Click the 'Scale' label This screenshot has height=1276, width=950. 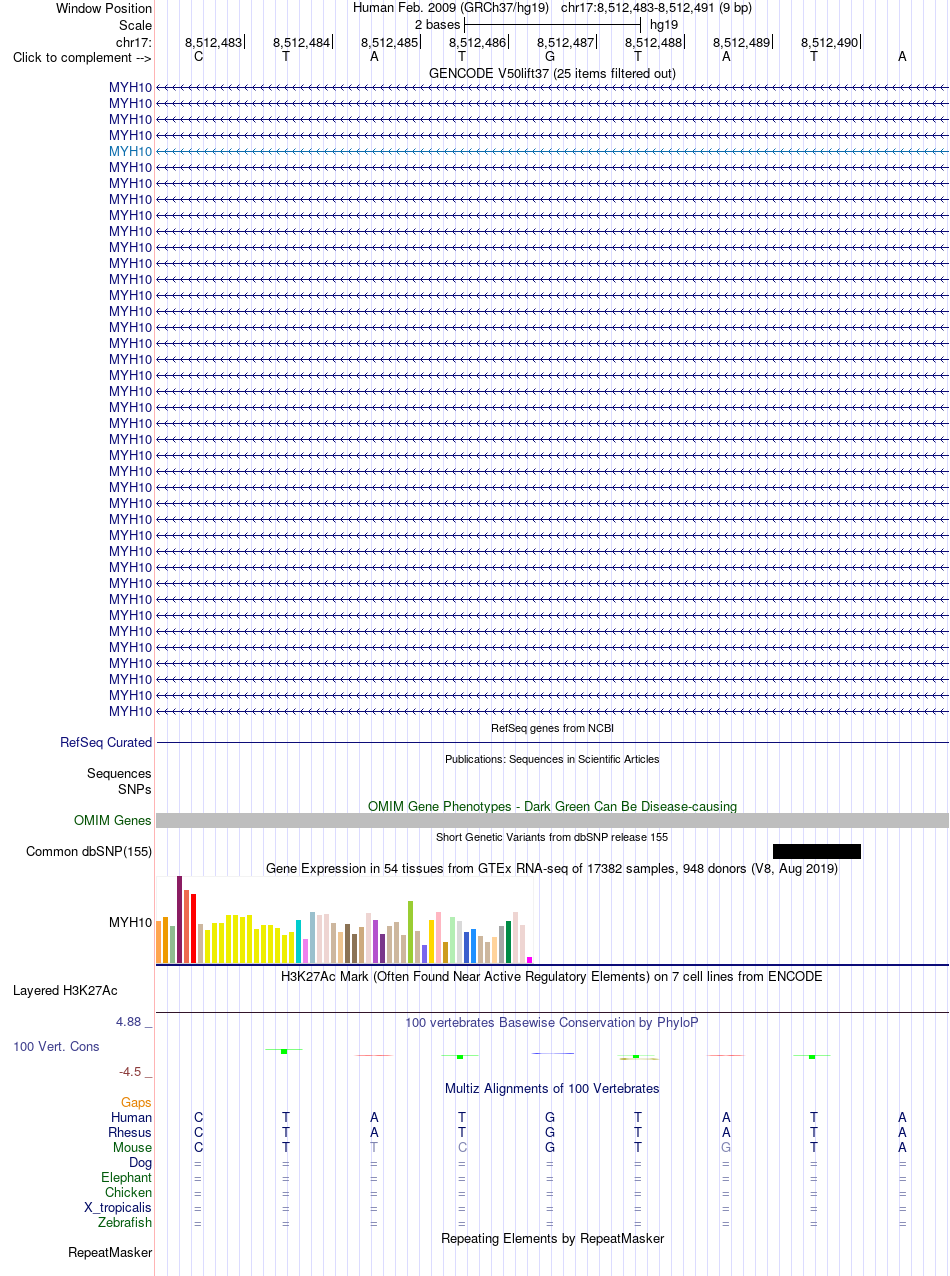click(135, 25)
